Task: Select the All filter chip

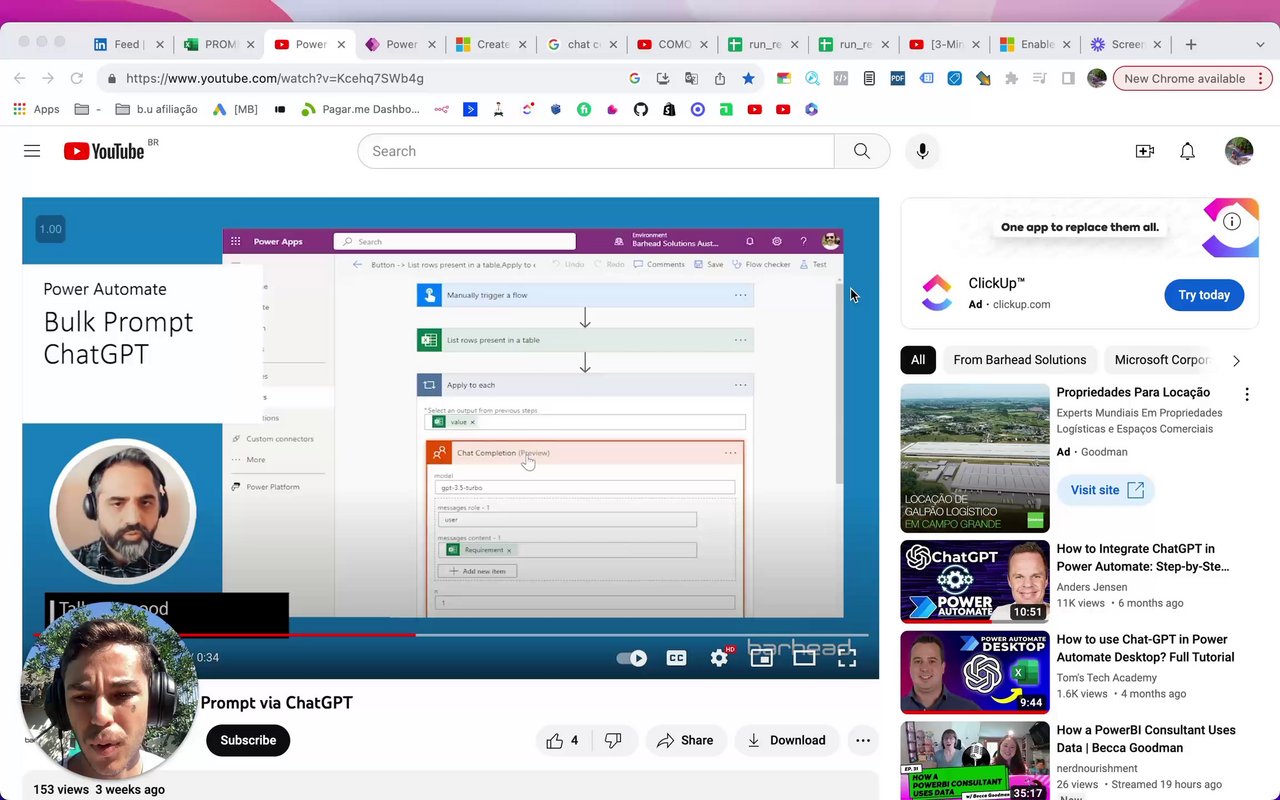Action: tap(918, 360)
